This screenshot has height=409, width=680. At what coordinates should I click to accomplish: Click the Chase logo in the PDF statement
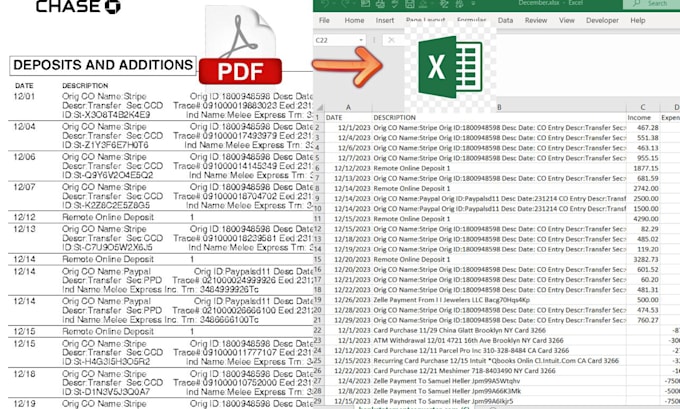tap(78, 6)
